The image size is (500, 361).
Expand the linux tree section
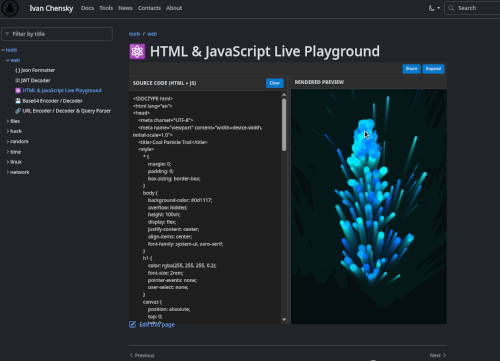tap(14, 162)
